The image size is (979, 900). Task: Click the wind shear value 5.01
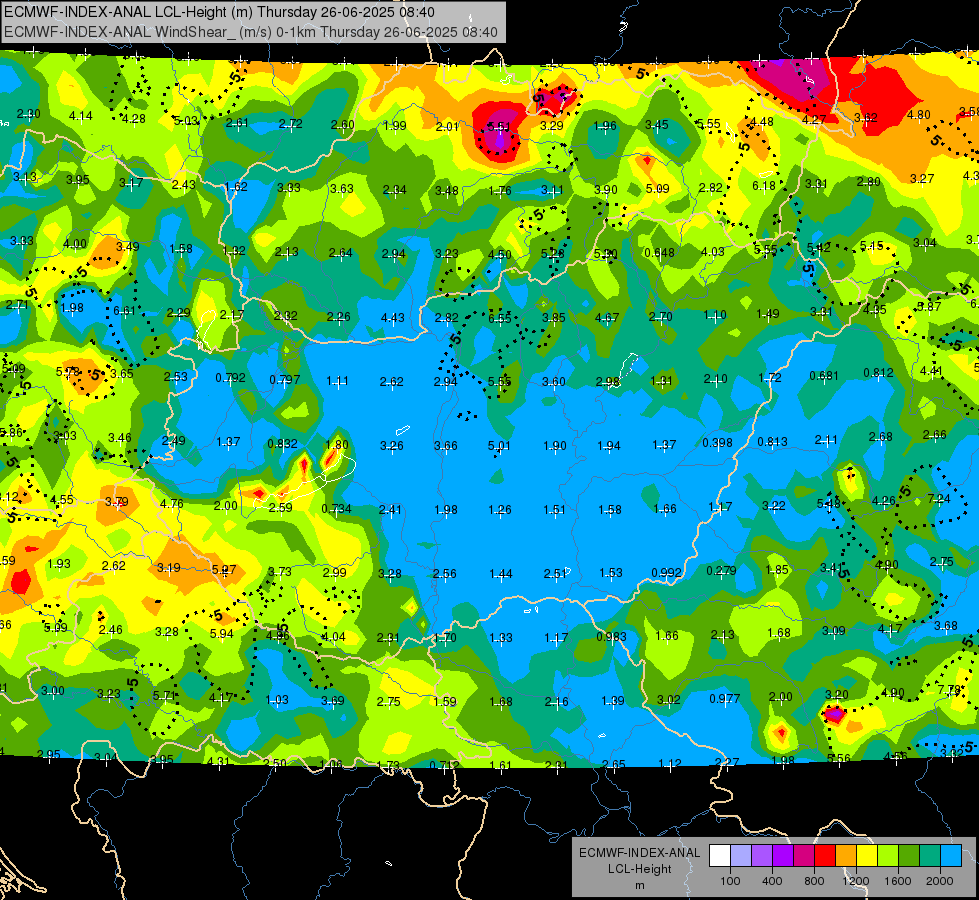499,445
